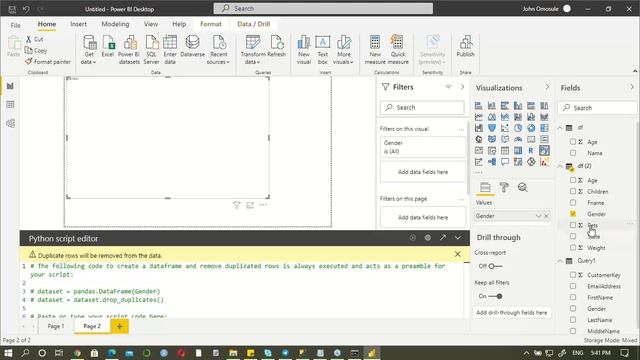Click Add drill-through fields here
Viewport: 640px width, 360px height.
click(x=511, y=313)
